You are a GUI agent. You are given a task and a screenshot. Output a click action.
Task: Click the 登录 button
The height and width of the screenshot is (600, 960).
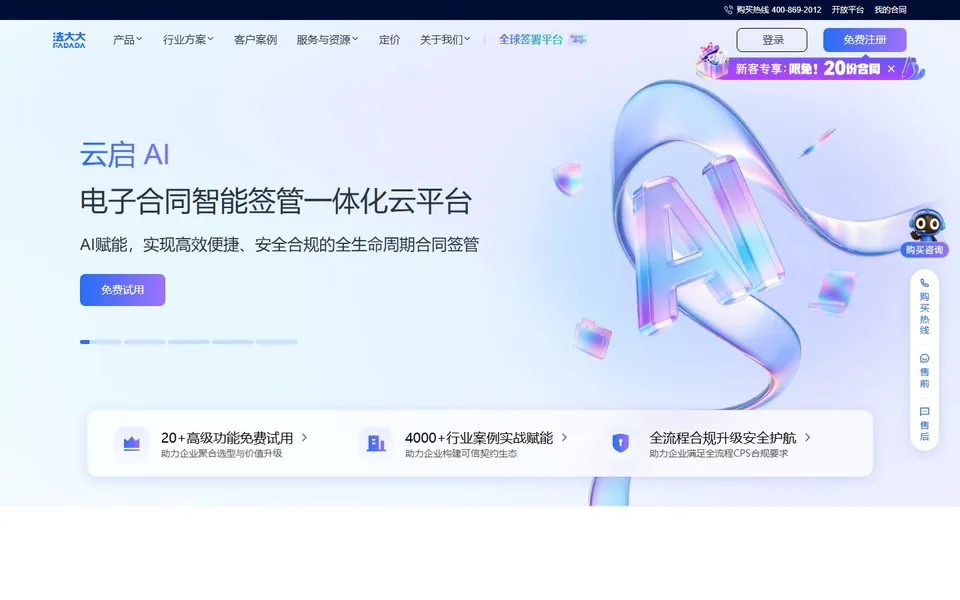click(x=772, y=40)
